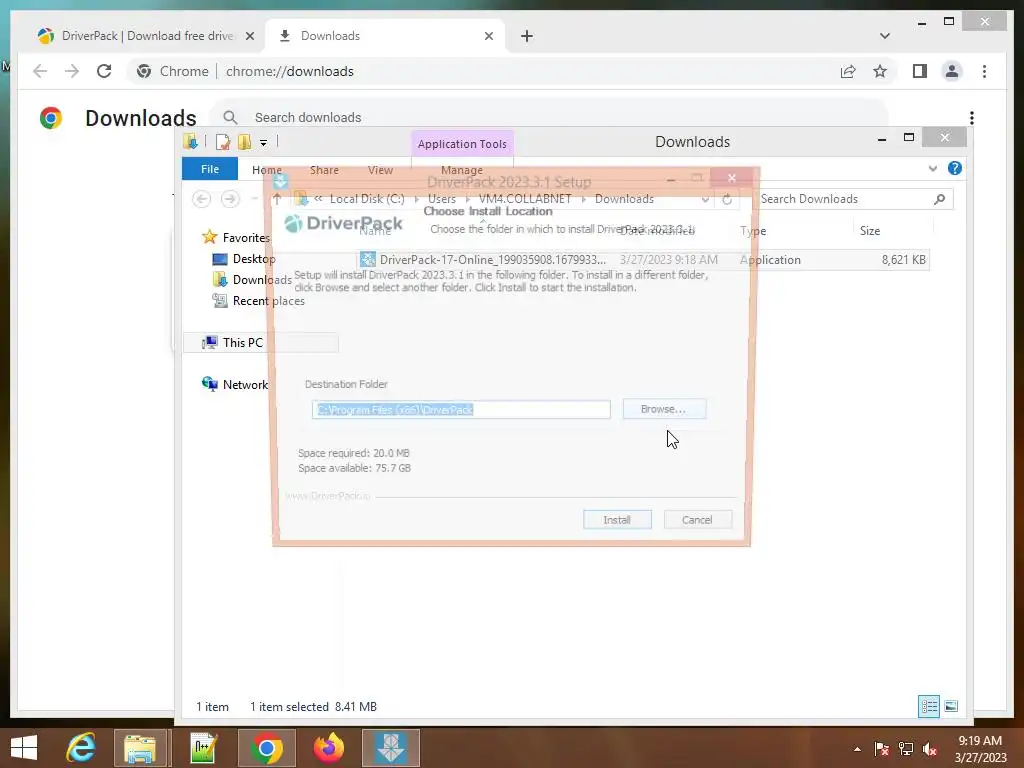The image size is (1024, 768).
Task: Sort by Type column header
Action: click(753, 231)
